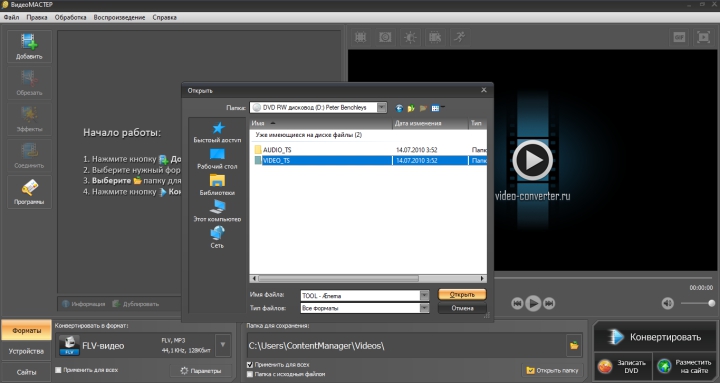Toggle left Применить для всех checkbox
Screen dimensions: 720x383
pos(58,370)
